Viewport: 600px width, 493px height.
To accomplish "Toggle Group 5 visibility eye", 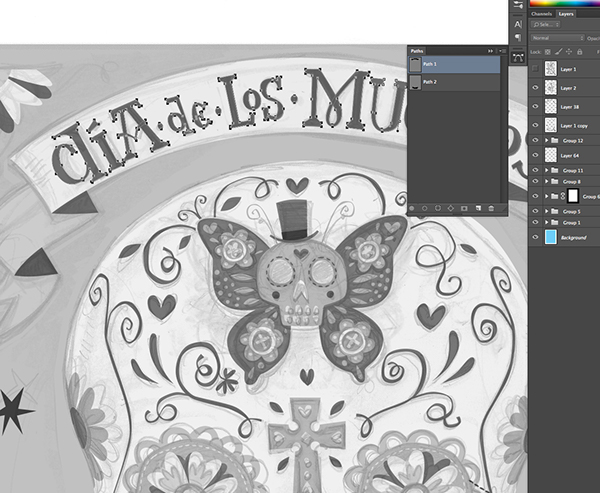I will (535, 211).
